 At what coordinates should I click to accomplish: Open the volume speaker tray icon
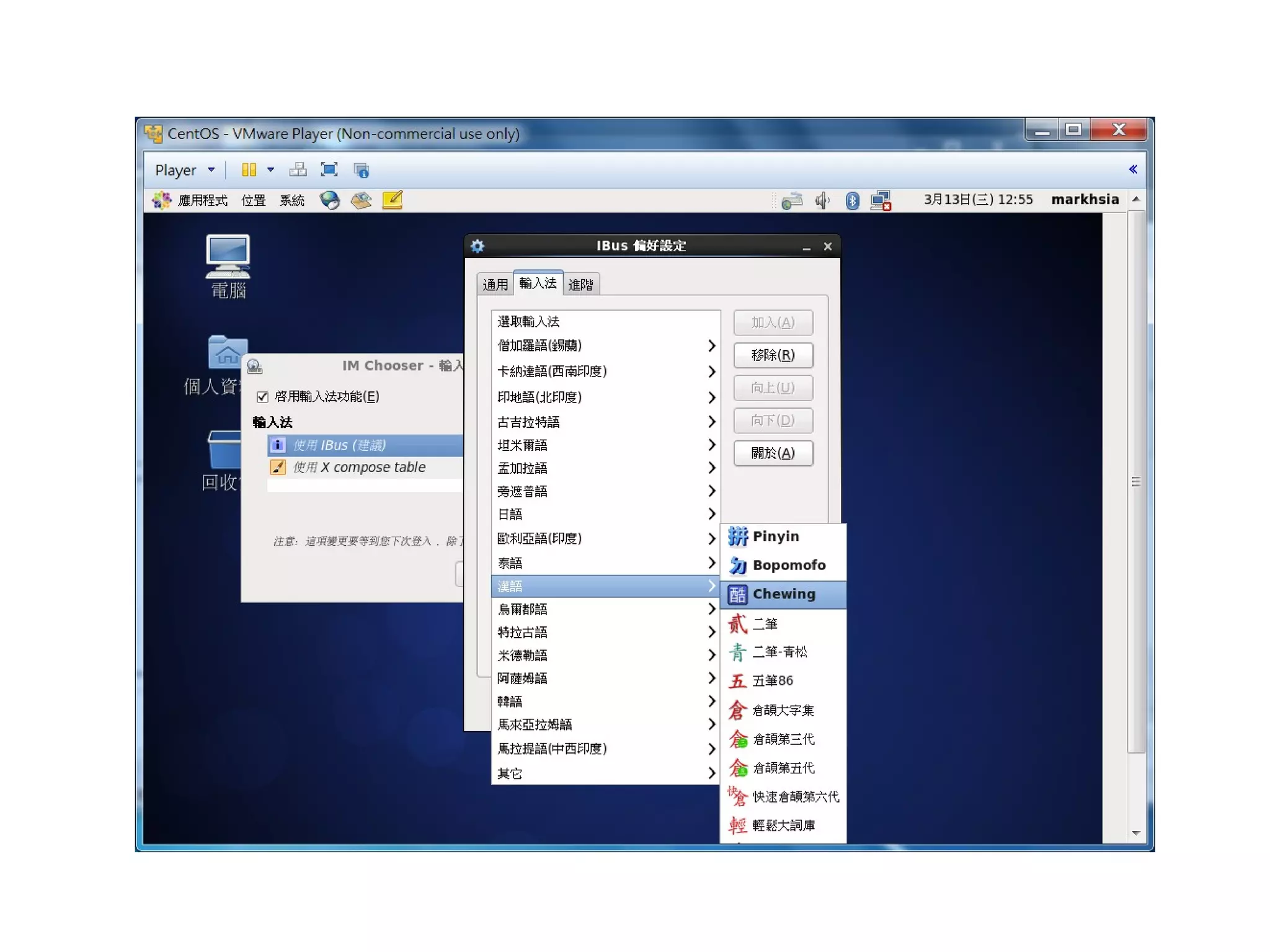822,200
